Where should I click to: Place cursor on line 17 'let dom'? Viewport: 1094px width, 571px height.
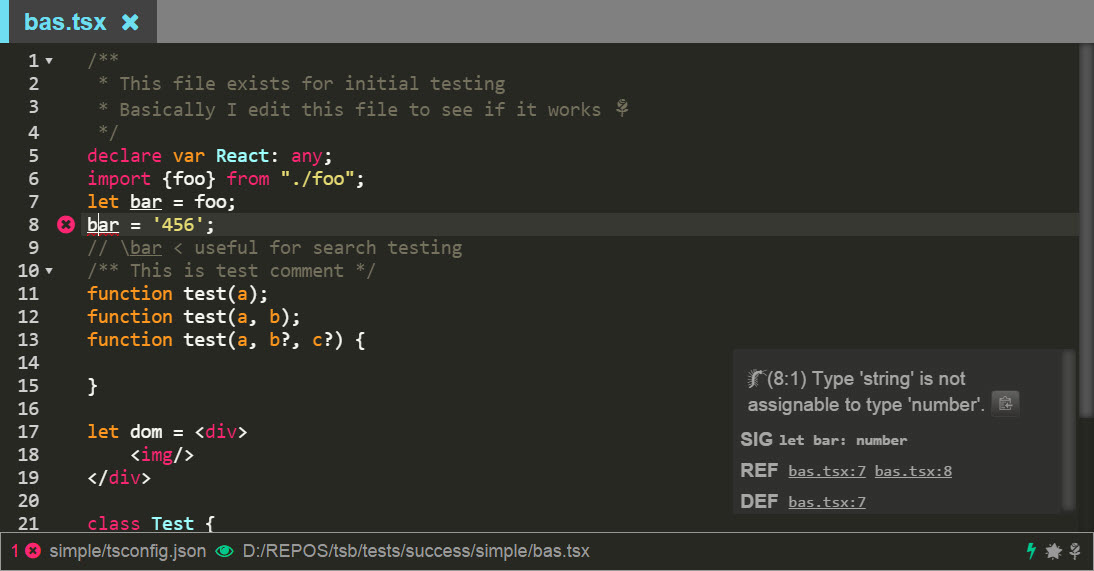click(x=124, y=431)
